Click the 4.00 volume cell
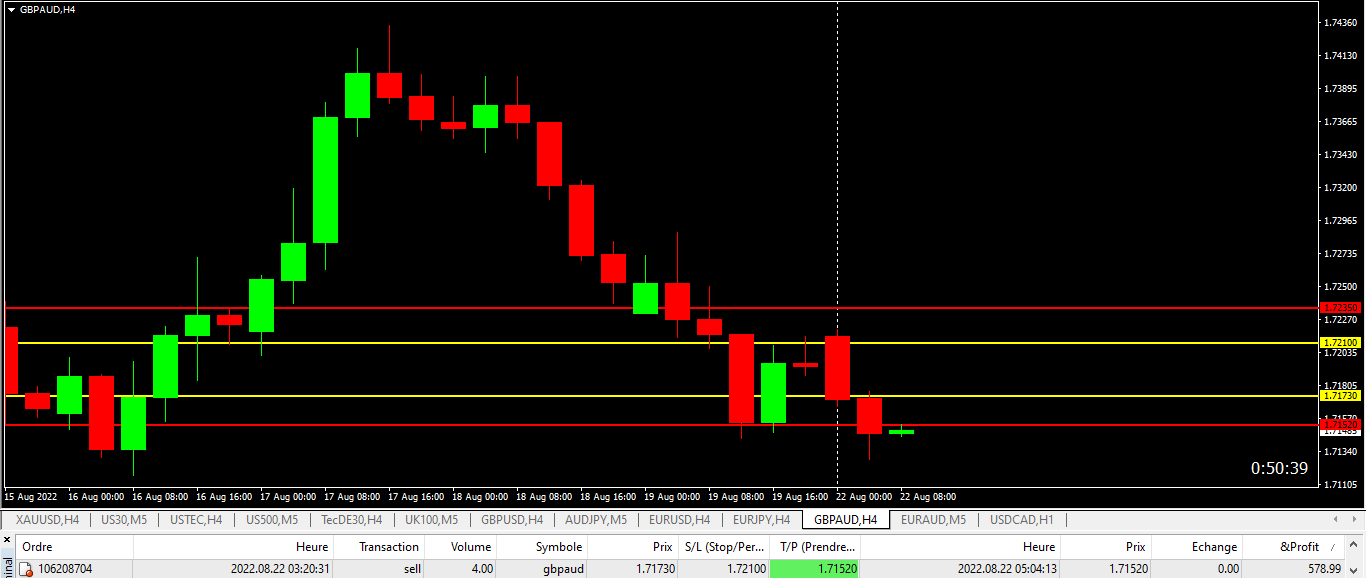The height and width of the screenshot is (578, 1366). point(460,569)
